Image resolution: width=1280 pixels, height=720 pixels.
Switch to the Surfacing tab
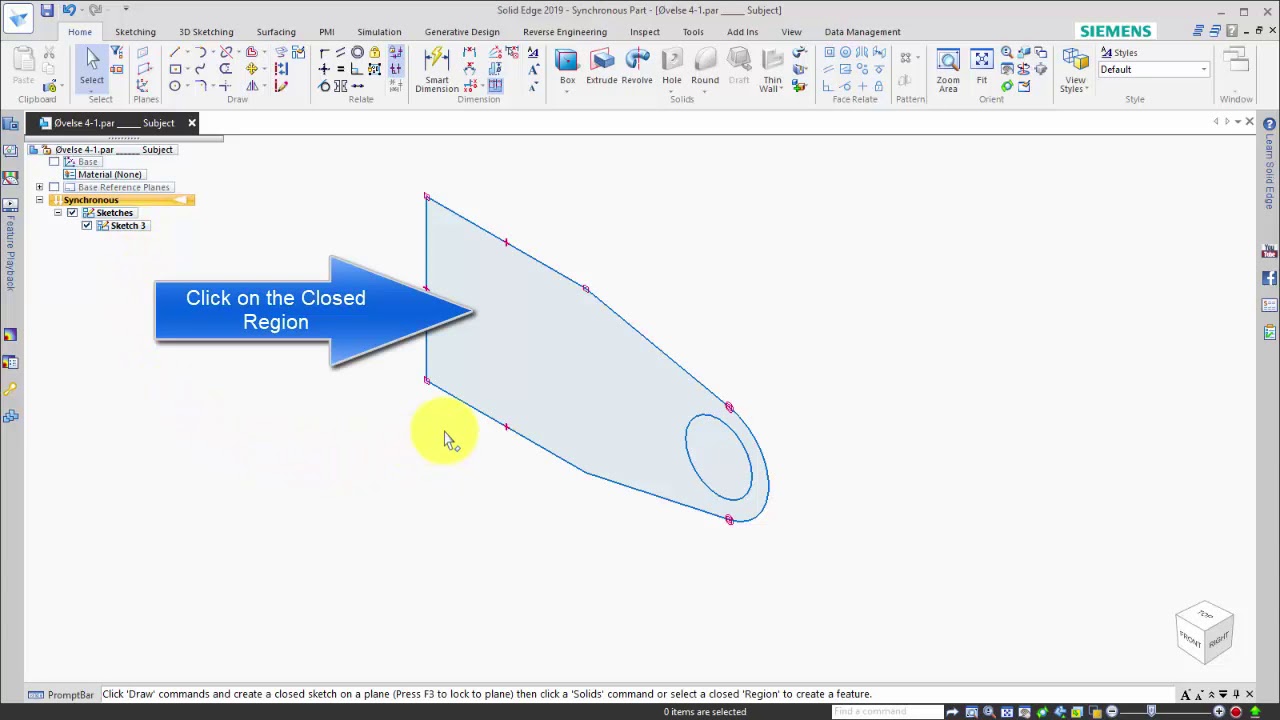[276, 32]
